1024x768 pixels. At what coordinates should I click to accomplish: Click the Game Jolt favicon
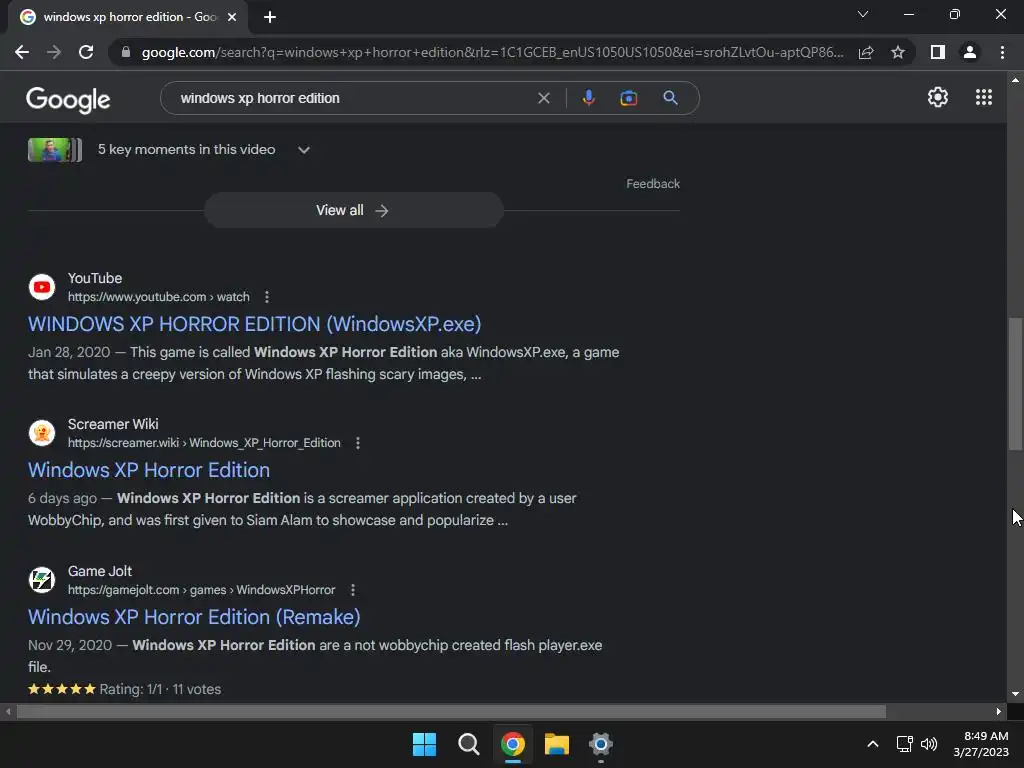pos(42,580)
